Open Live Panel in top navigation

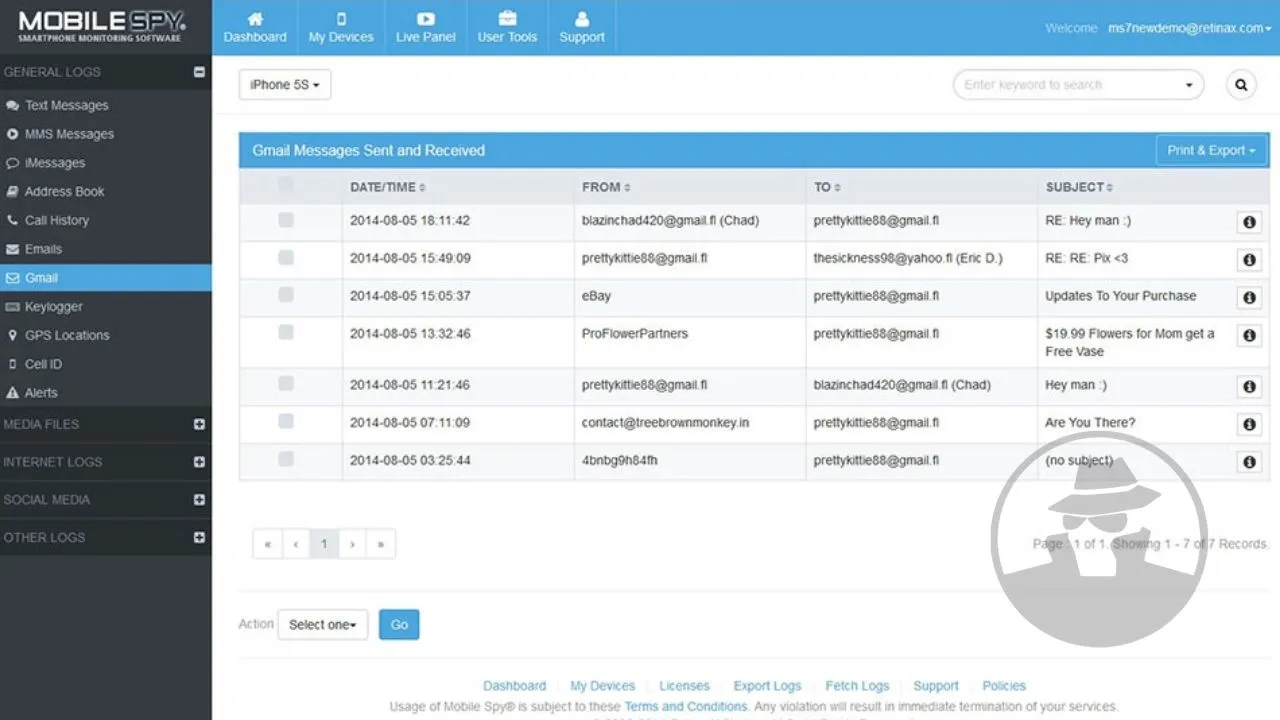click(426, 28)
